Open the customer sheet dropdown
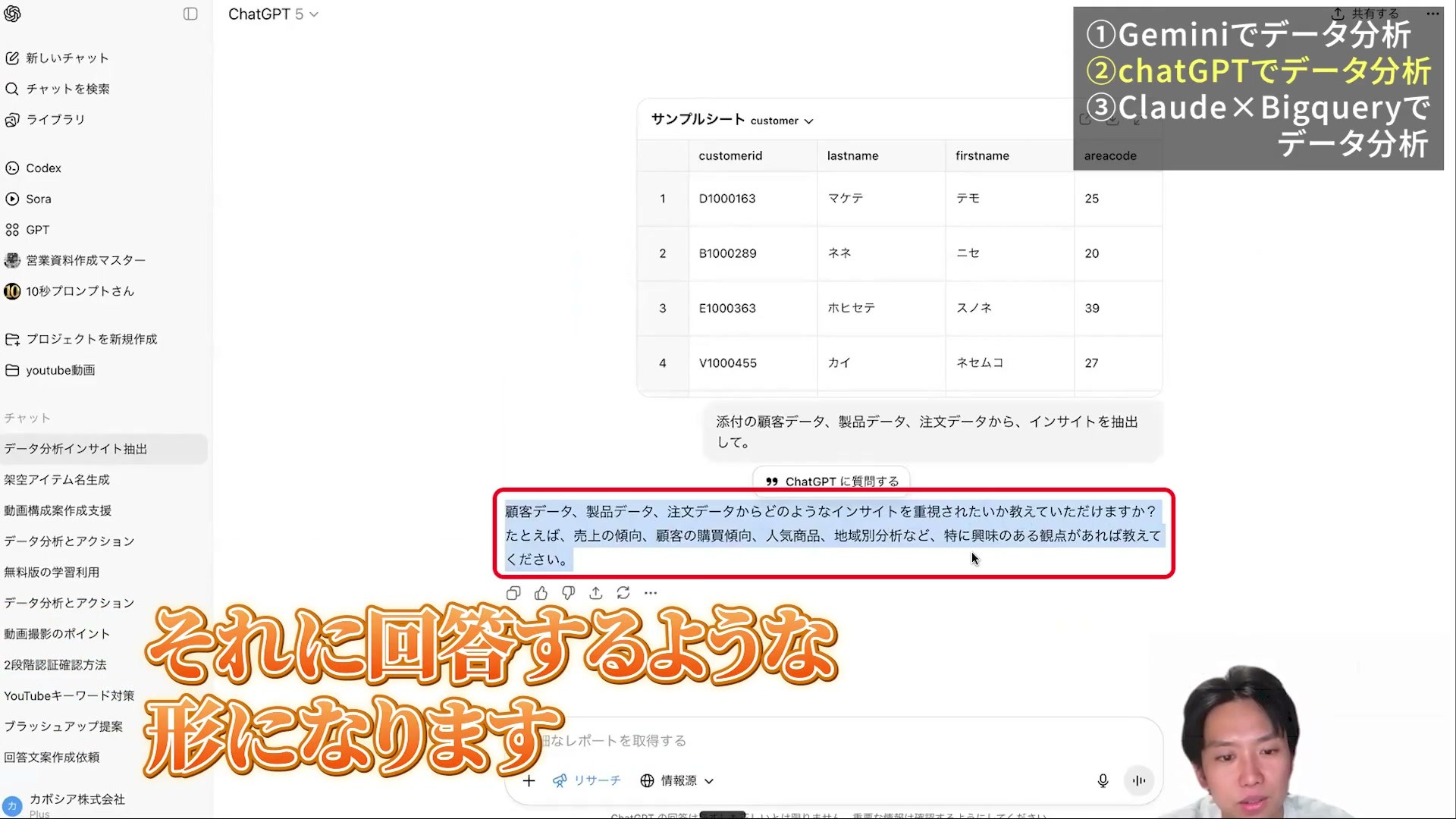1456x819 pixels. pyautogui.click(x=782, y=121)
